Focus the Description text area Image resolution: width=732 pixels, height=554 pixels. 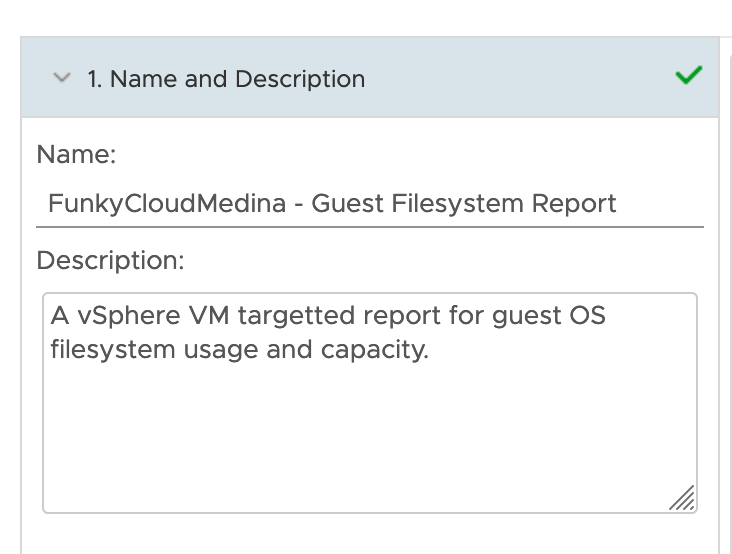370,403
